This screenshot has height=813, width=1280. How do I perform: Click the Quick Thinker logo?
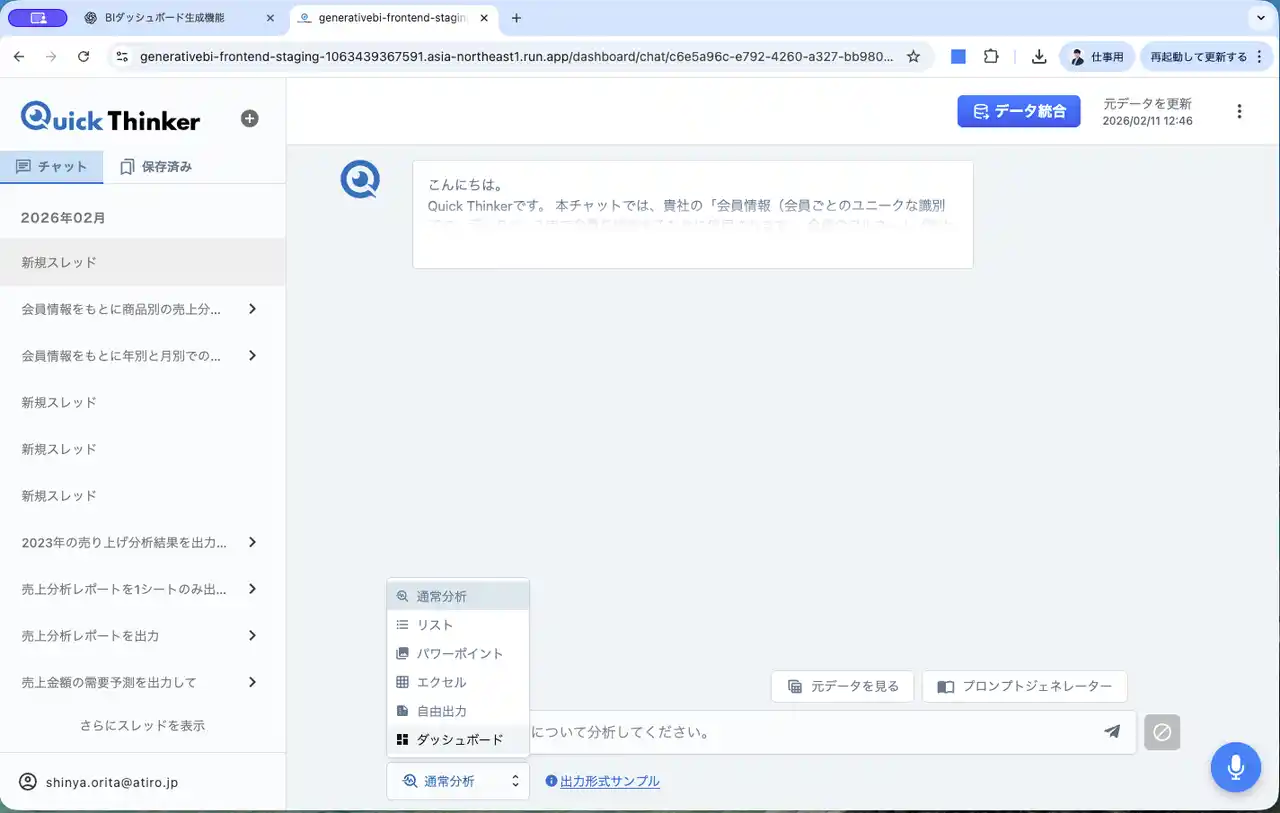pos(109,117)
